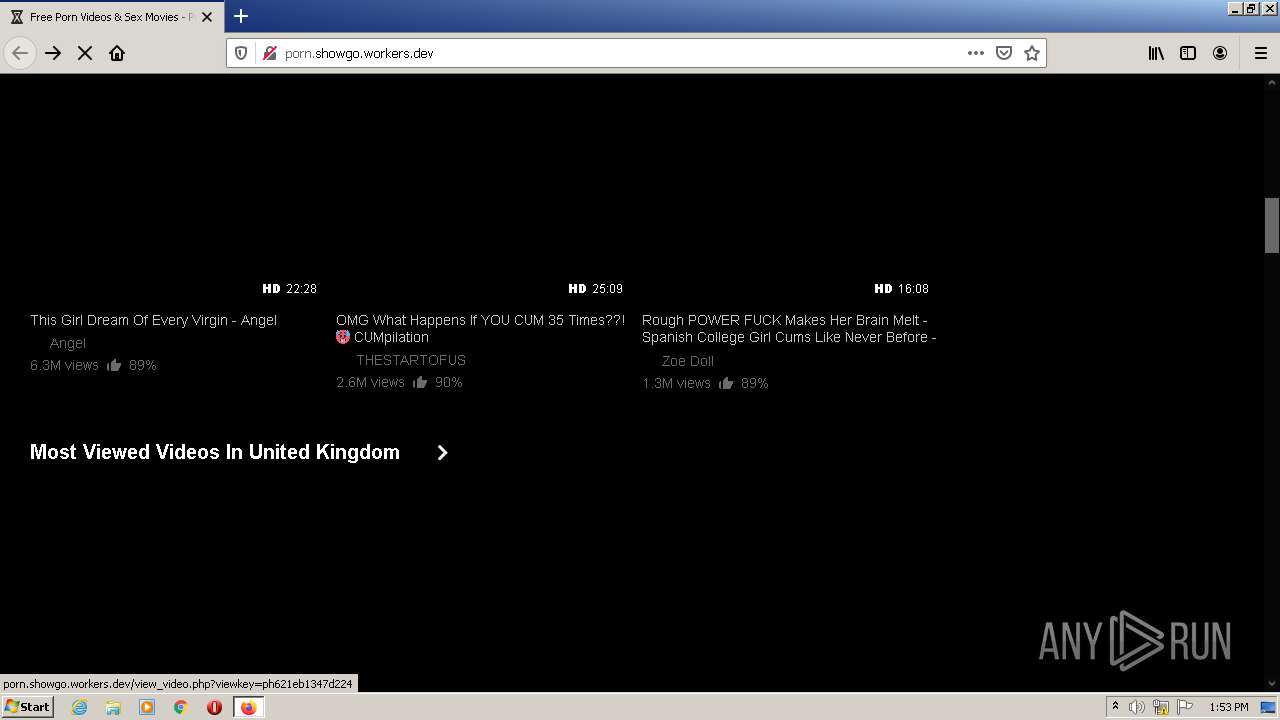Click thumbs-up icon beside 89% under Angel
The height and width of the screenshot is (720, 1280).
point(114,365)
